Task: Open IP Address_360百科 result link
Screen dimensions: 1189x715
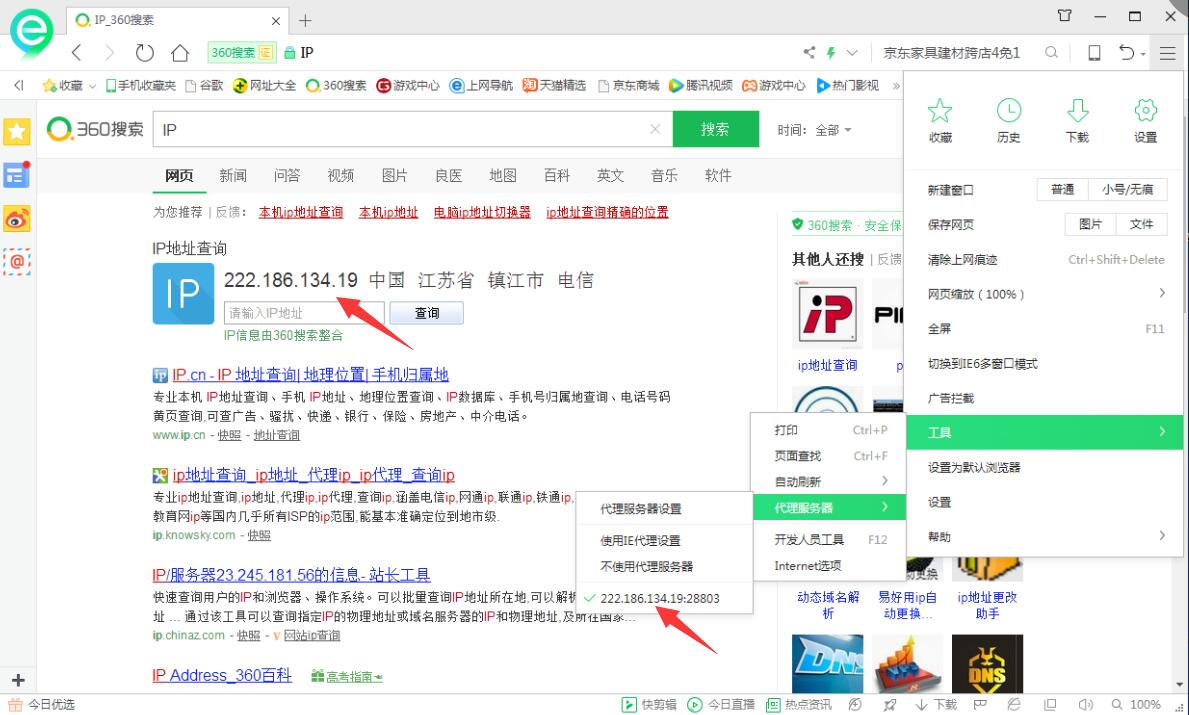Action: click(221, 676)
